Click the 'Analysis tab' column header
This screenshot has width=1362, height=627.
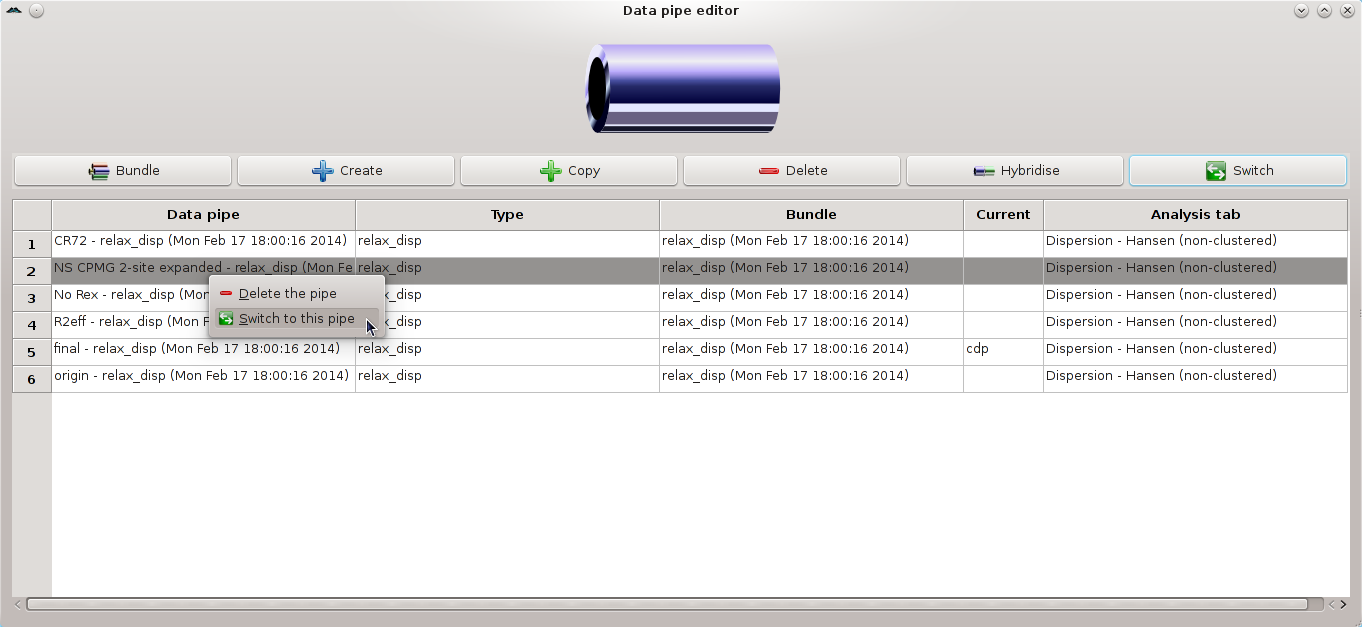1195,215
